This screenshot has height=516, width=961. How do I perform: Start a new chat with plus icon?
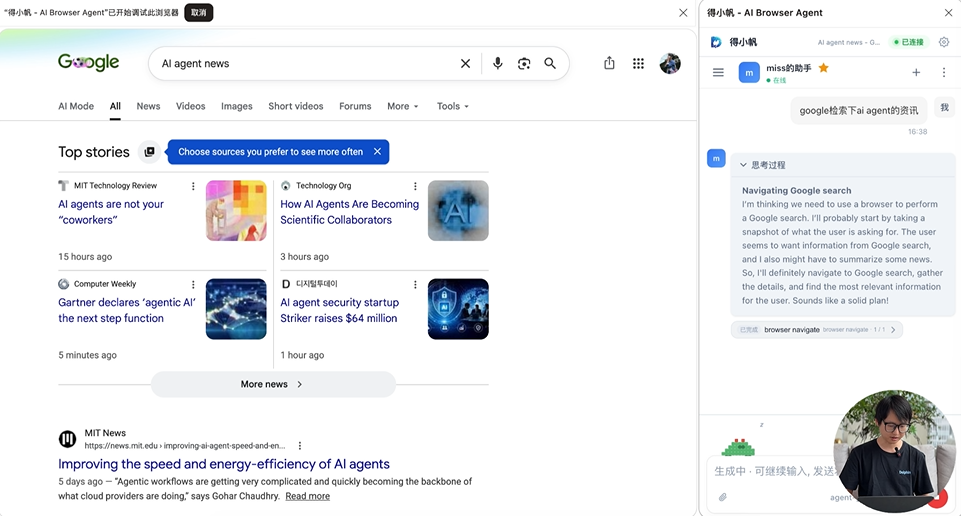[916, 72]
